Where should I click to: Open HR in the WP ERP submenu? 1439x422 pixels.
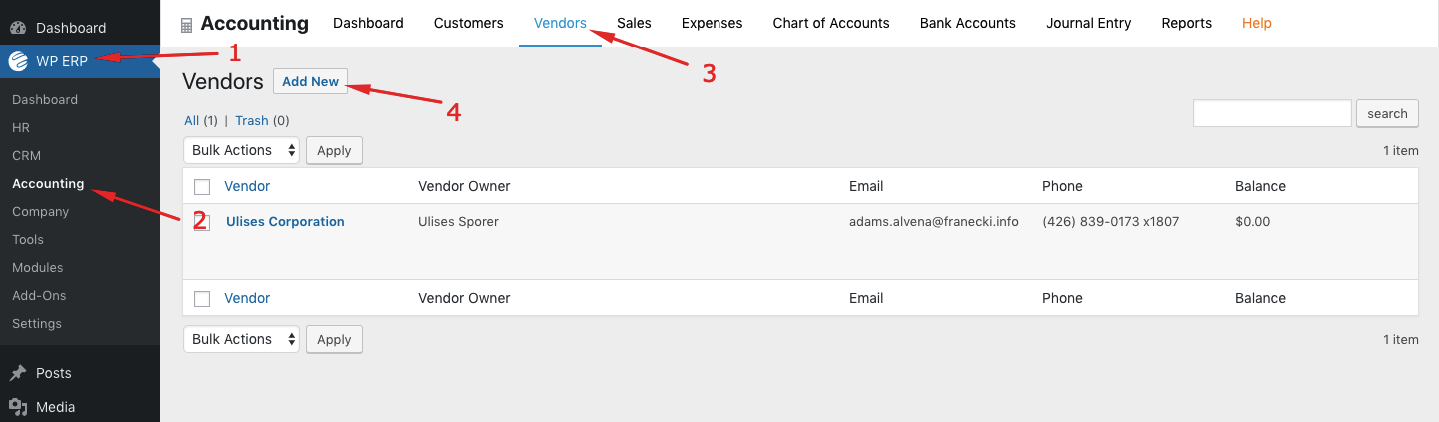click(x=21, y=128)
